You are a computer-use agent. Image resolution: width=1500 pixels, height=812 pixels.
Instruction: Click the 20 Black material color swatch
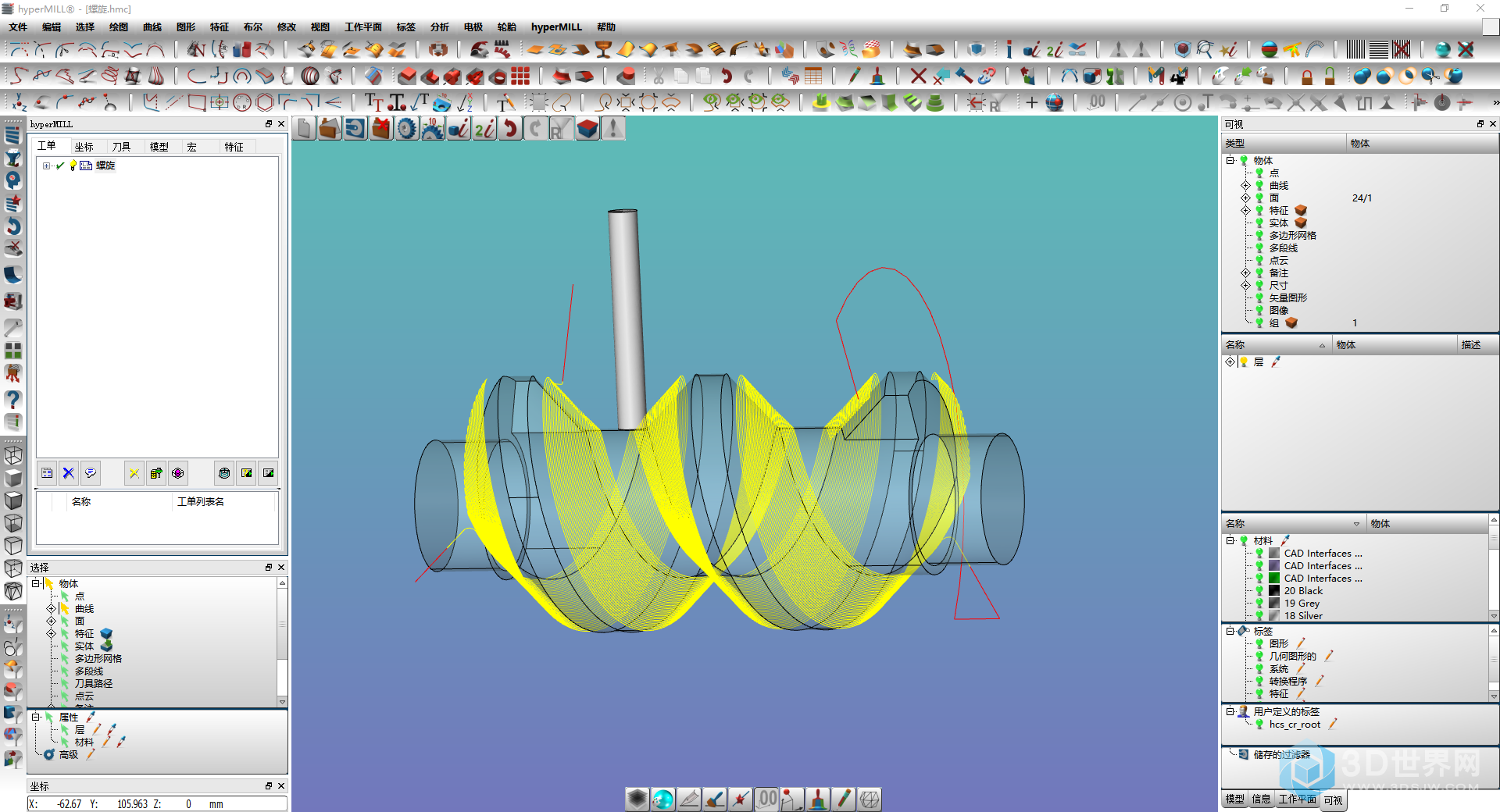1274,591
